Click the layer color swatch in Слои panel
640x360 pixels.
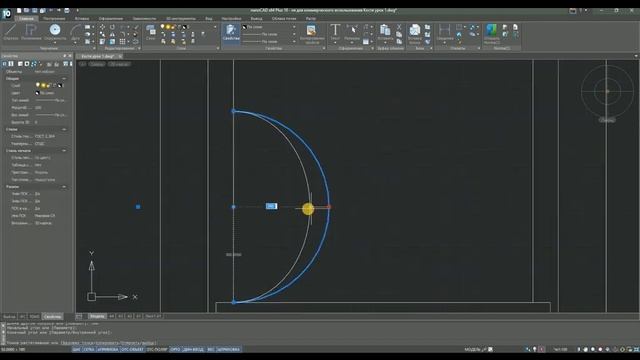pyautogui.click(x=184, y=27)
